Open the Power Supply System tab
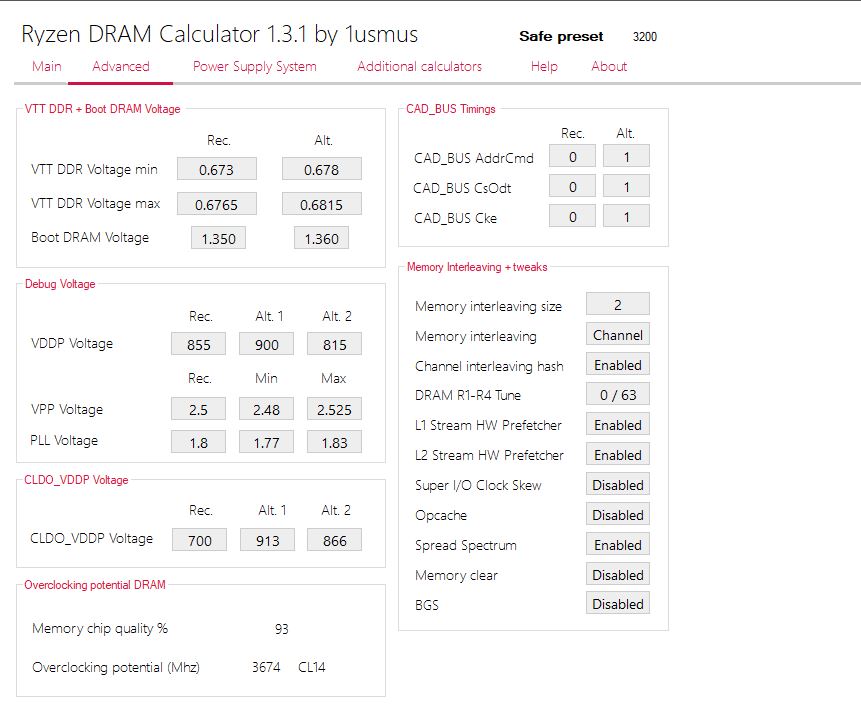This screenshot has height=723, width=861. pyautogui.click(x=255, y=66)
